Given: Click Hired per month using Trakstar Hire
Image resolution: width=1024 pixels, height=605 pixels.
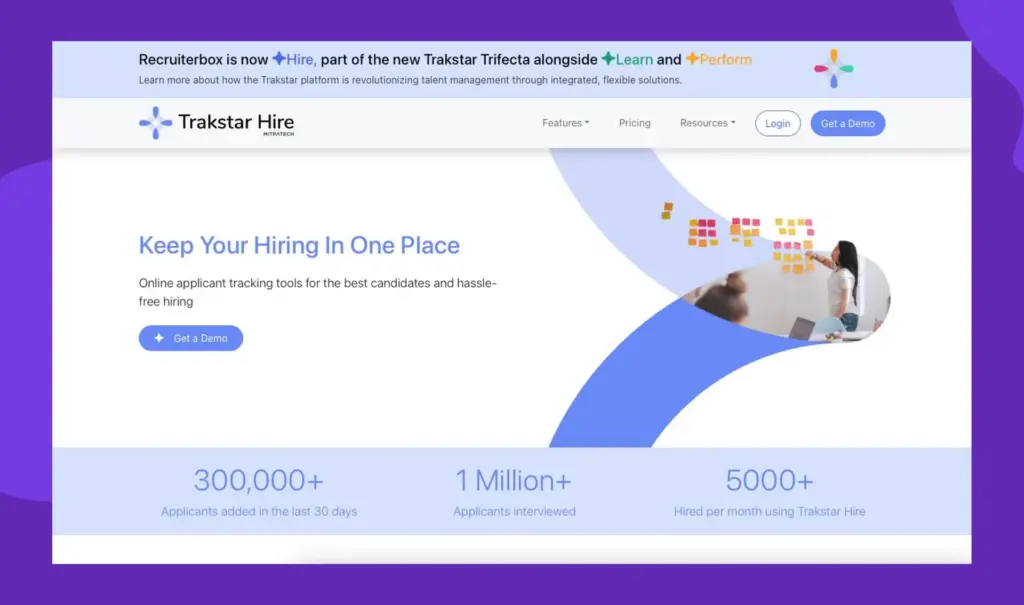Looking at the screenshot, I should point(769,512).
